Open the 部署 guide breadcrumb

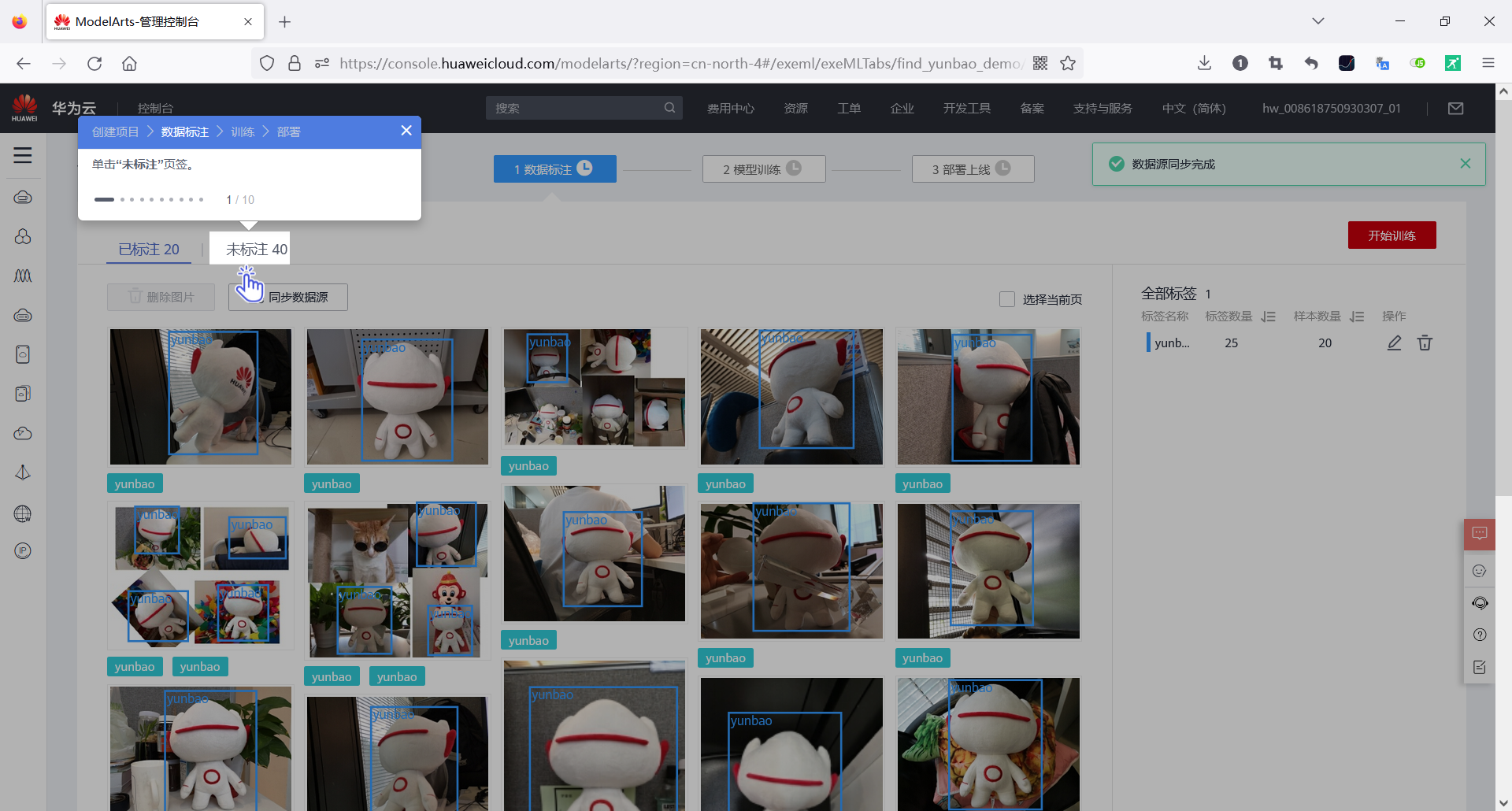pyautogui.click(x=288, y=131)
